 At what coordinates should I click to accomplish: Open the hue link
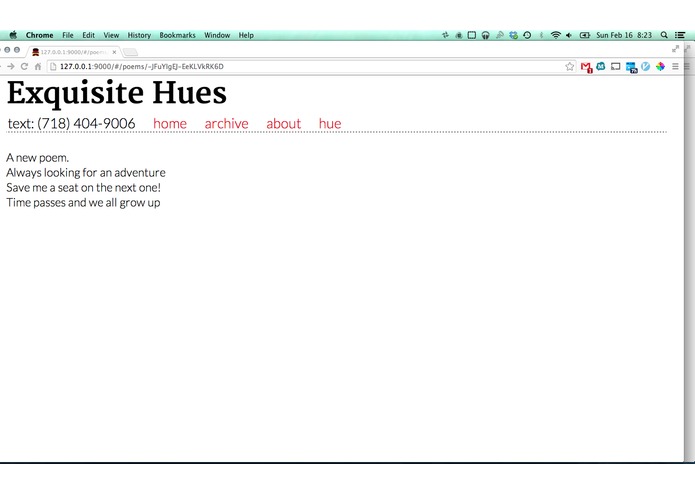click(x=330, y=124)
